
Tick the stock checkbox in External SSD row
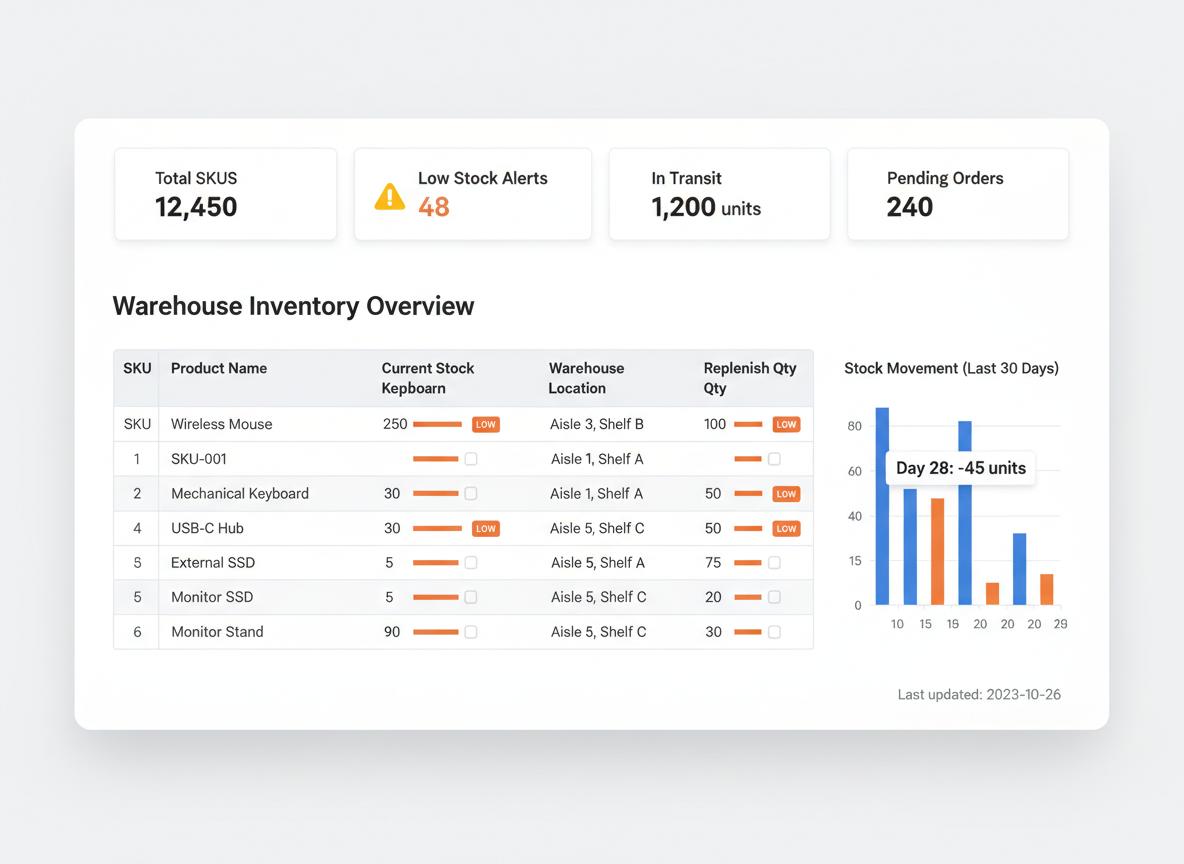click(x=470, y=563)
